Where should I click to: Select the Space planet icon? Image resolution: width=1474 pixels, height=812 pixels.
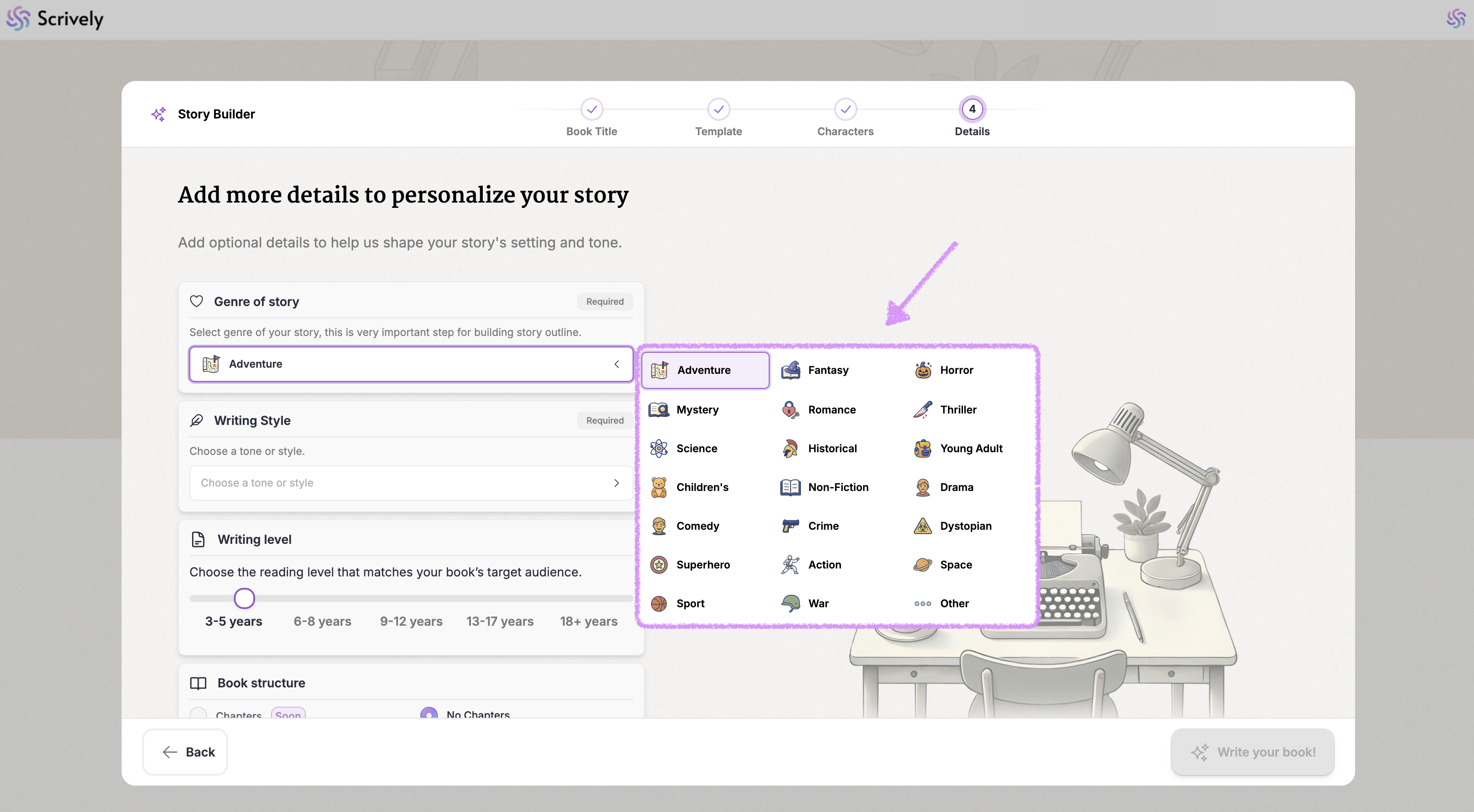point(922,565)
